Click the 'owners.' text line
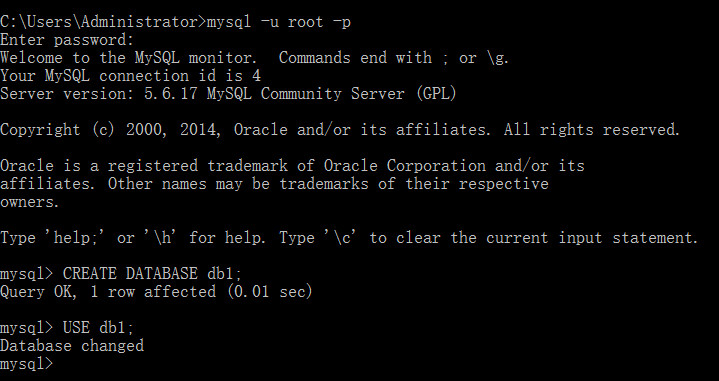719x381 pixels. (30, 202)
